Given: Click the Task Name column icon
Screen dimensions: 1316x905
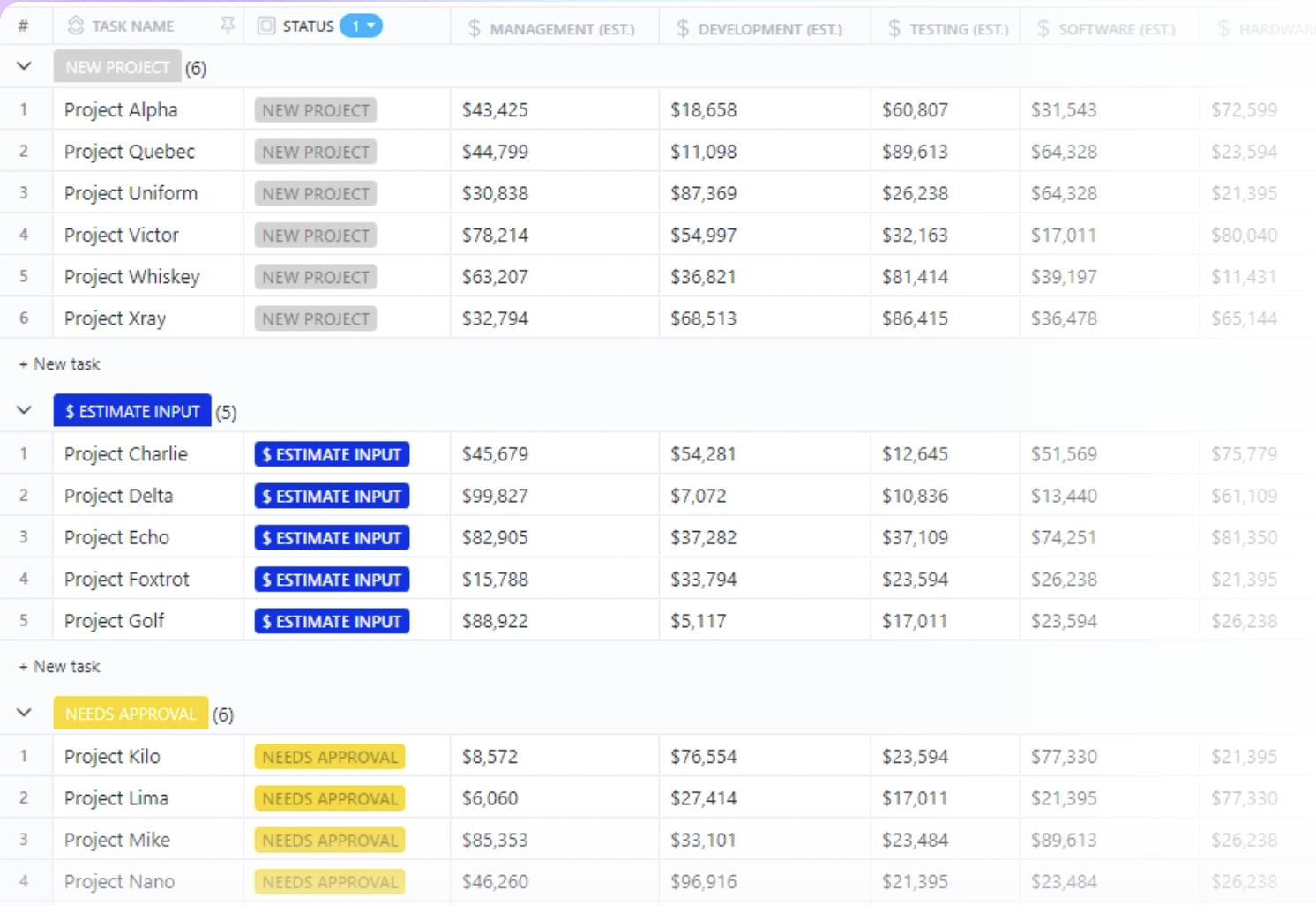Looking at the screenshot, I should (x=76, y=26).
